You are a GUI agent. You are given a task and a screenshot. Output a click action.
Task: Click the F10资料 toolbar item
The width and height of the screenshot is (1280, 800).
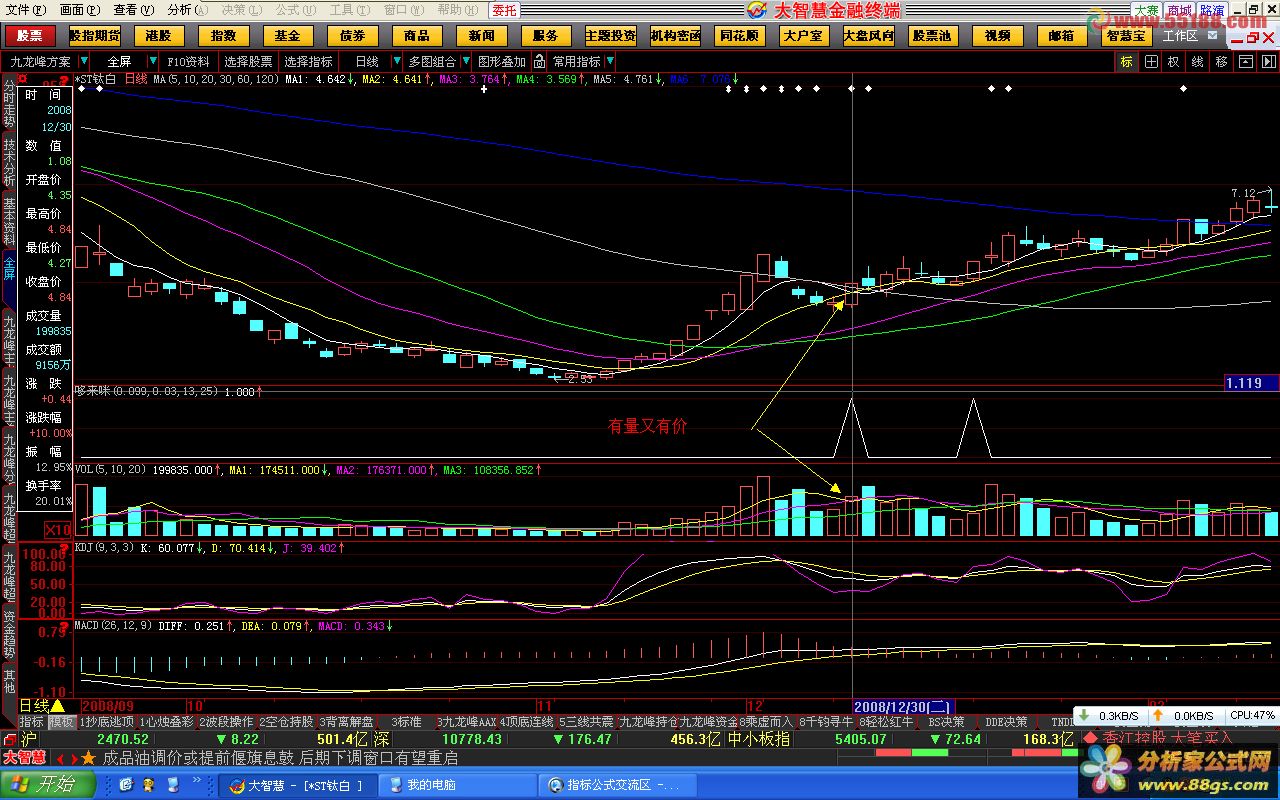pyautogui.click(x=190, y=61)
